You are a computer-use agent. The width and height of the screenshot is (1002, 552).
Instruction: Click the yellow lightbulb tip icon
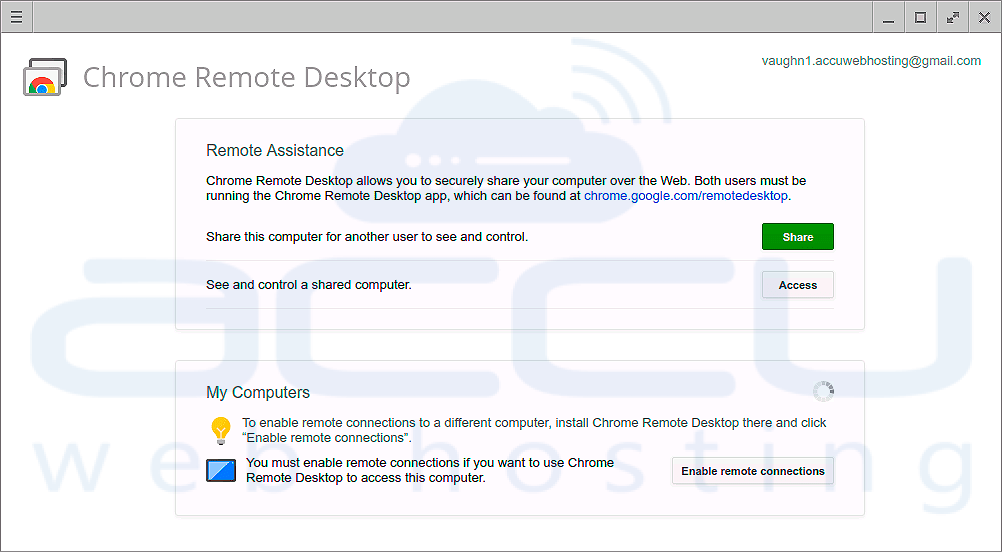220,431
